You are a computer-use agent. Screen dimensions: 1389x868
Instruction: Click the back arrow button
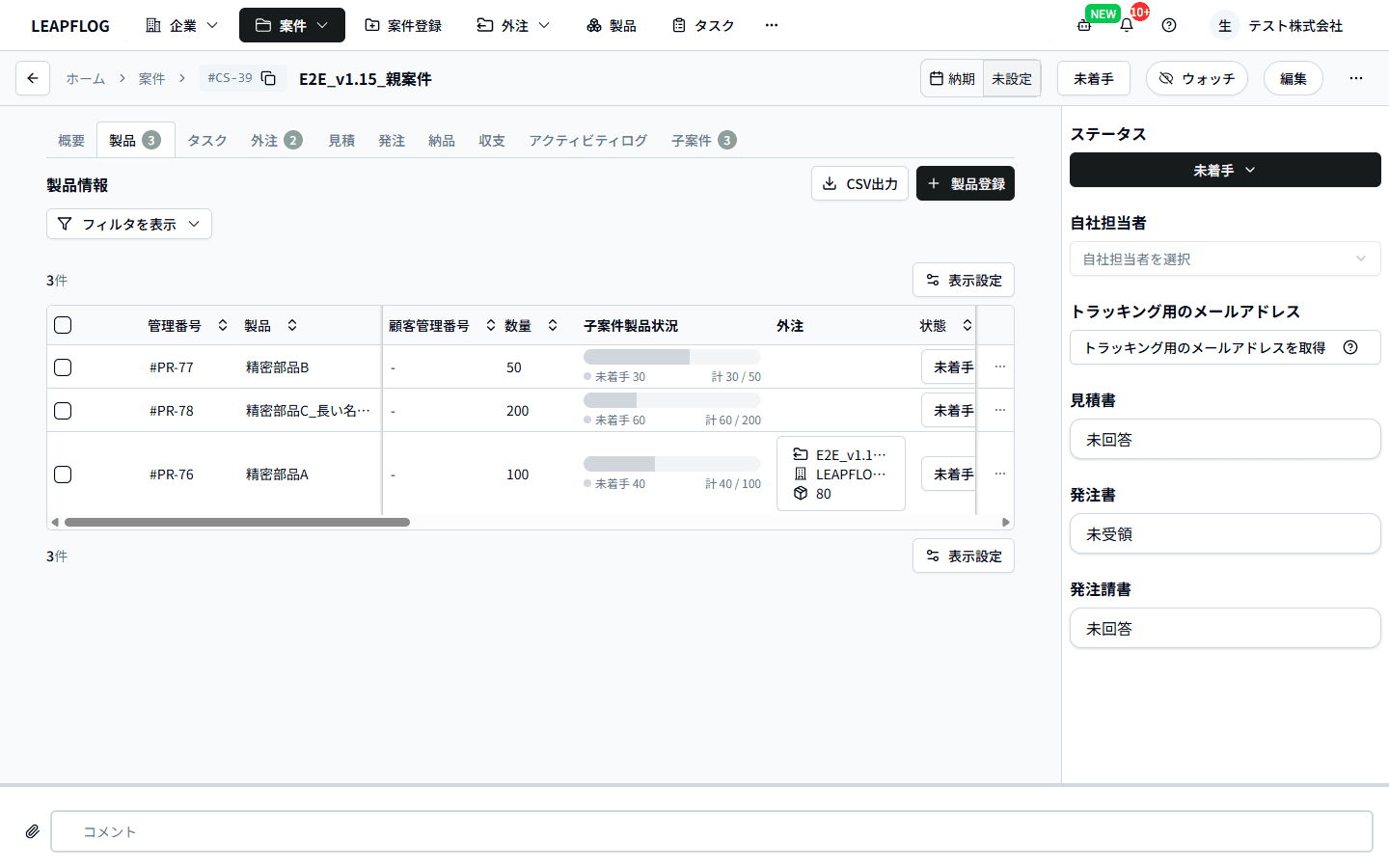pos(33,78)
